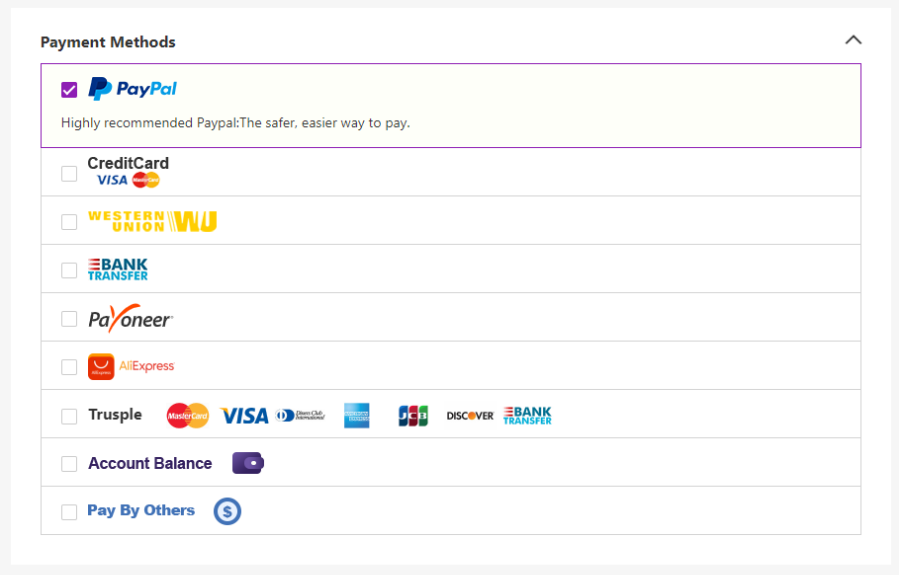The width and height of the screenshot is (899, 575).
Task: Select the Pay By Others checkbox
Action: (69, 512)
